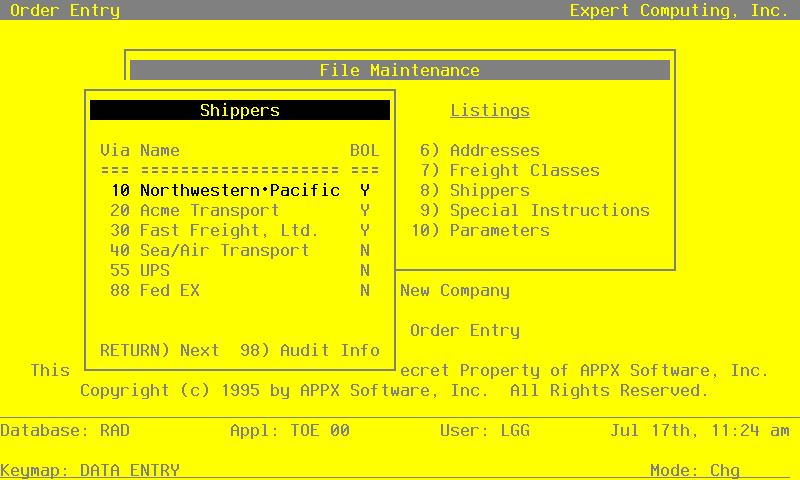
Task: Click the BOL column header
Action: 365,150
